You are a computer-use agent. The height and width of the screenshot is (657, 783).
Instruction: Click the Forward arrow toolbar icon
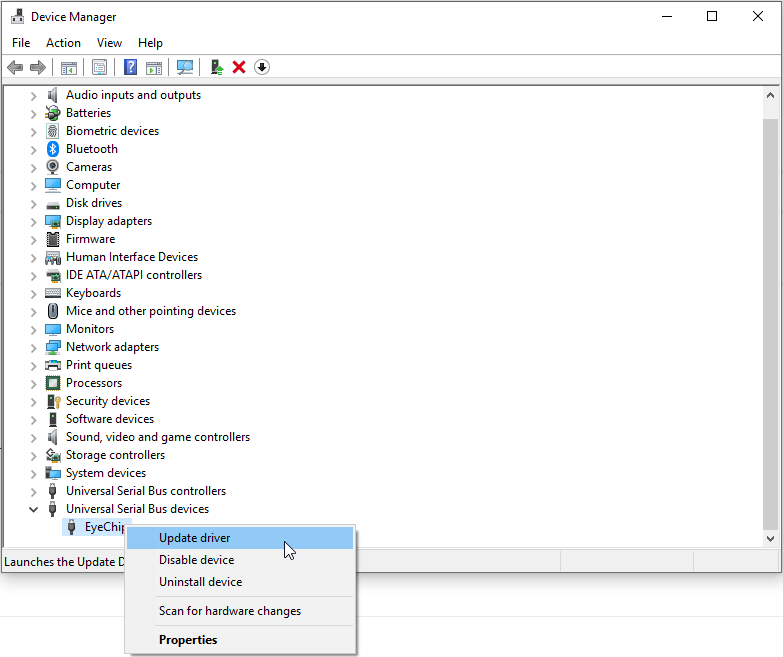[38, 67]
